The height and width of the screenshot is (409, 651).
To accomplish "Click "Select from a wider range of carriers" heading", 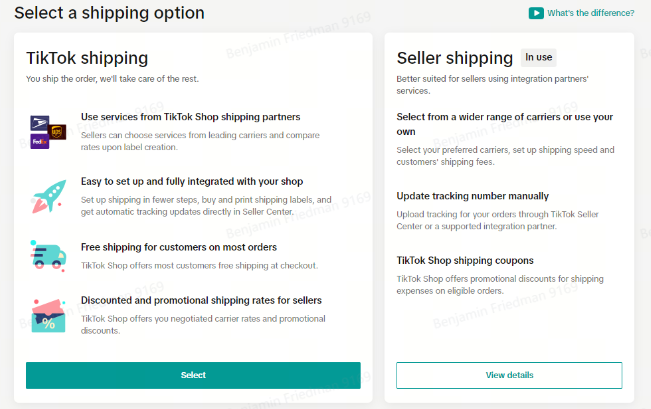I will point(504,124).
